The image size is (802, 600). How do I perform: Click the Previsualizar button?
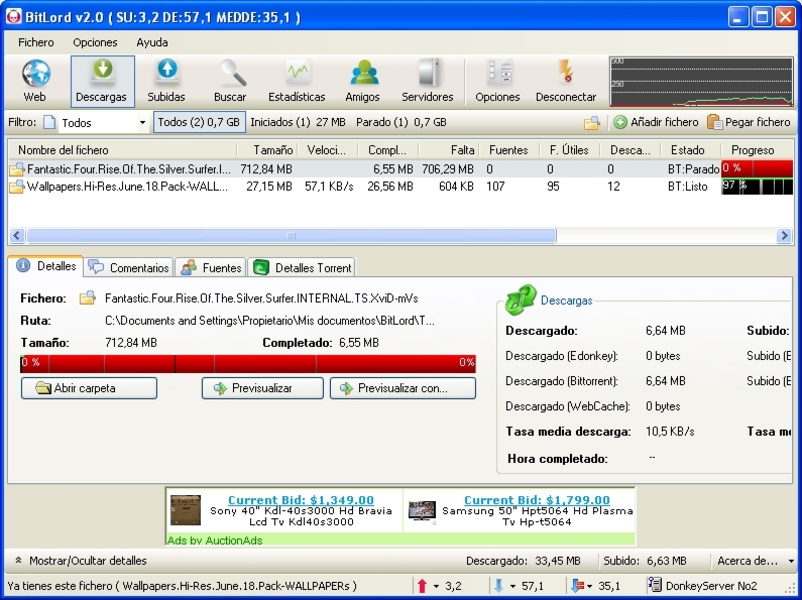point(262,388)
